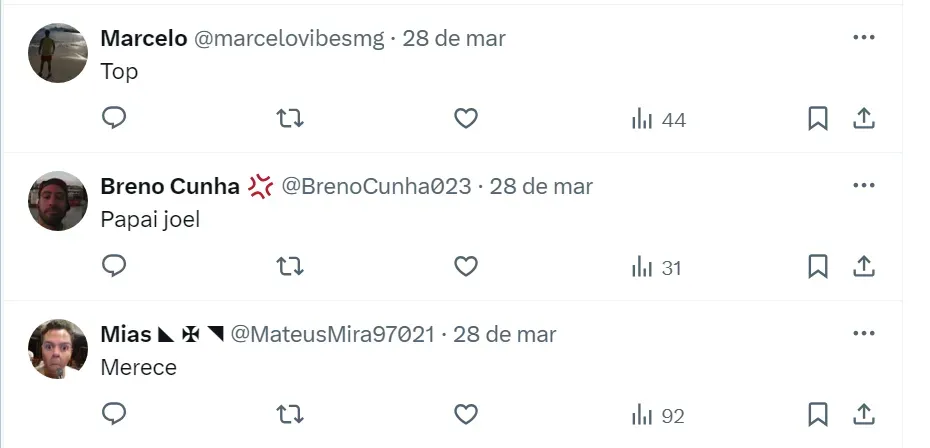The height and width of the screenshot is (448, 930).
Task: Bookmark Marcelo's tweet
Action: tap(818, 119)
